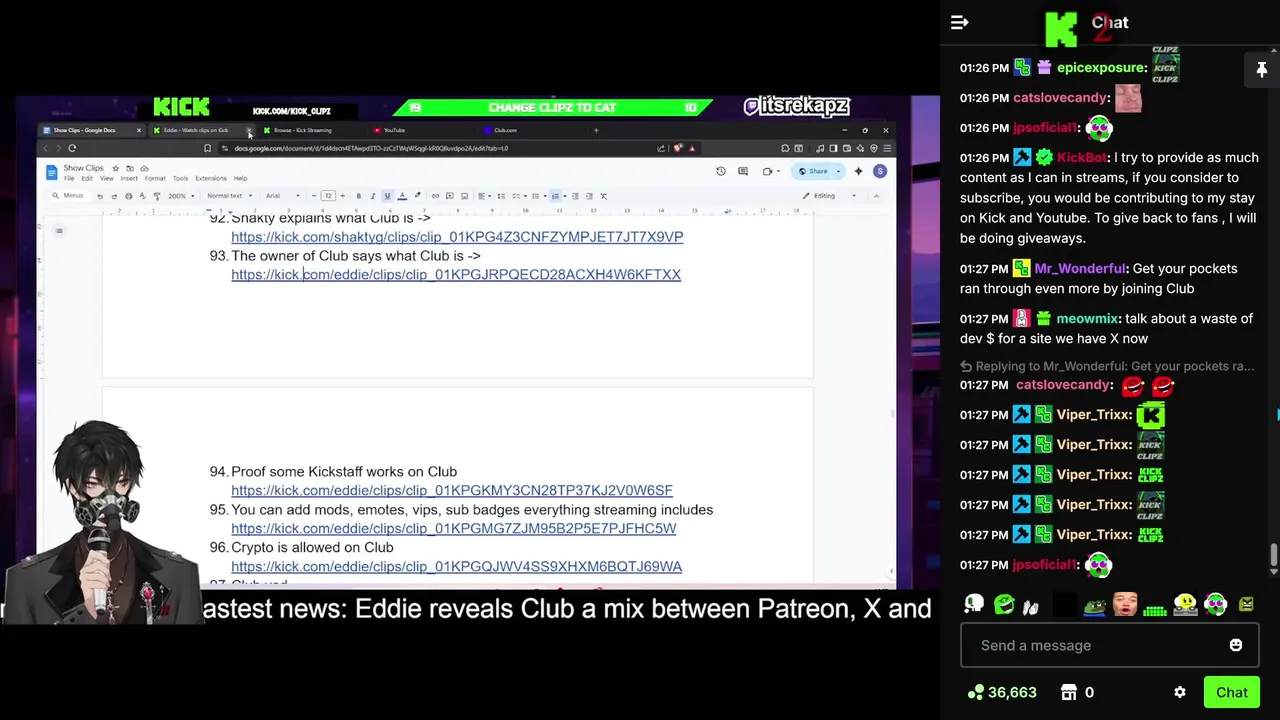Open the Extensions menu in Google Docs
Image resolution: width=1280 pixels, height=720 pixels.
(x=210, y=178)
